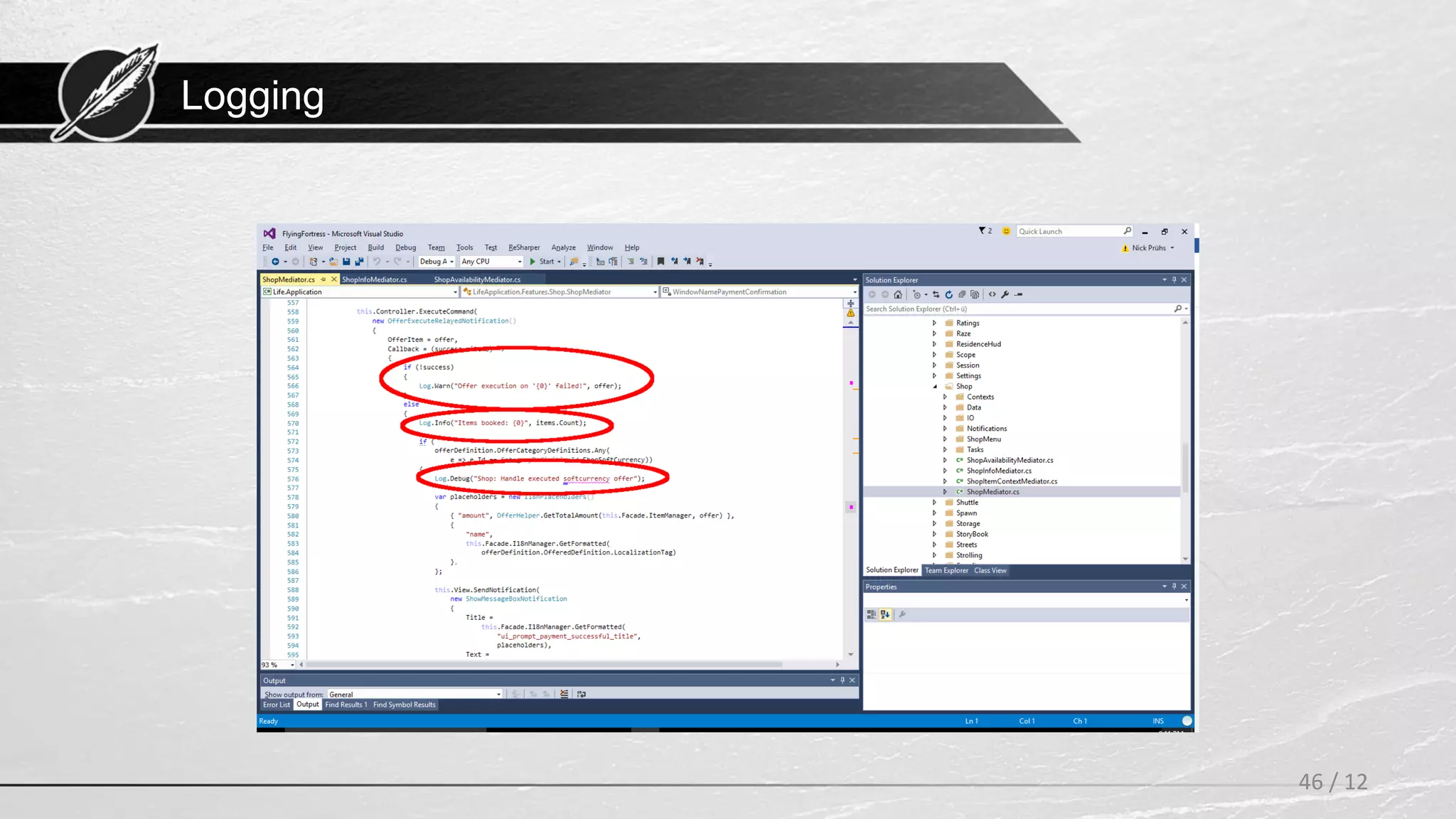Collapse the Shop folder in tree
The height and width of the screenshot is (819, 1456).
935,387
